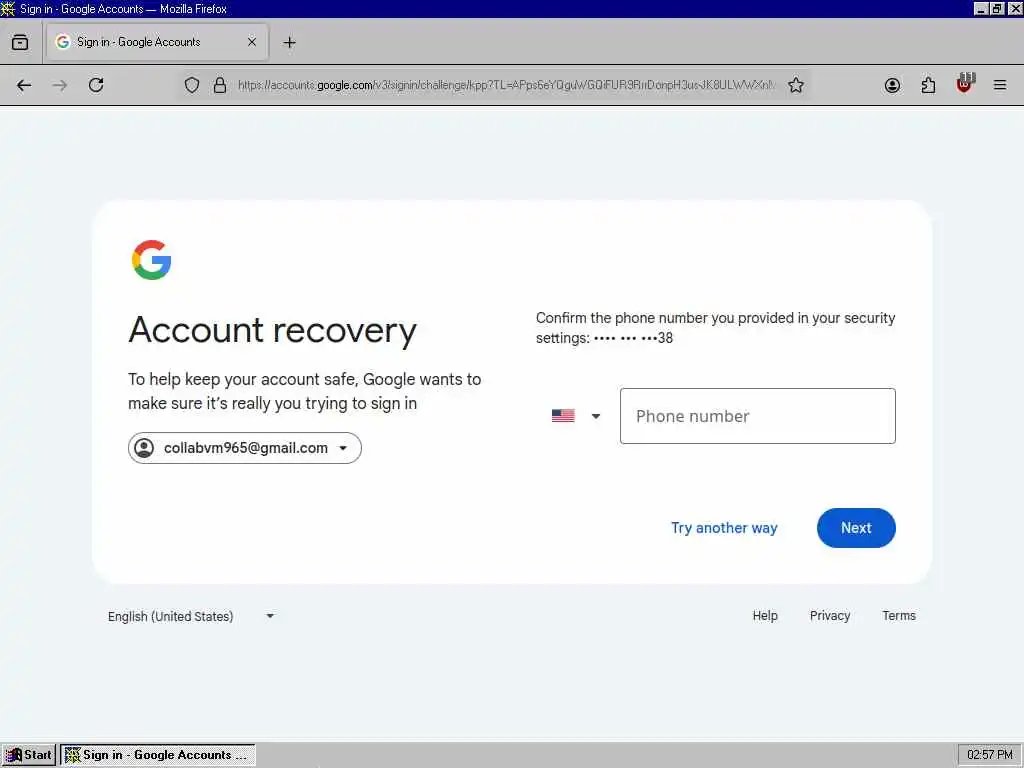1024x768 pixels.
Task: Open the Windows Start menu
Action: coord(28,755)
